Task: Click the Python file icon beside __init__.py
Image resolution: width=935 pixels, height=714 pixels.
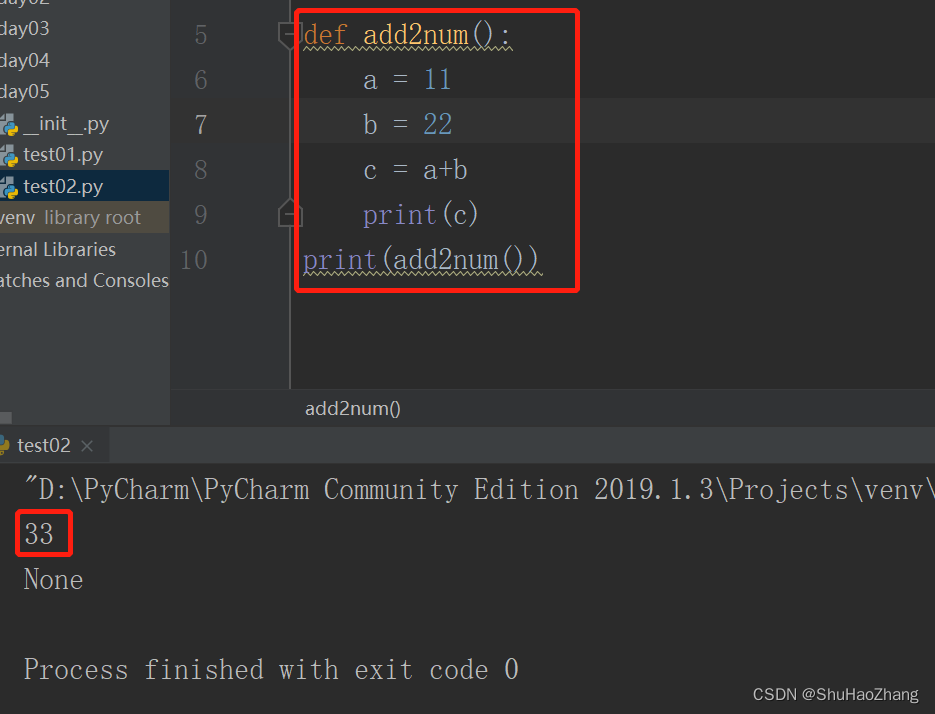Action: (9, 124)
